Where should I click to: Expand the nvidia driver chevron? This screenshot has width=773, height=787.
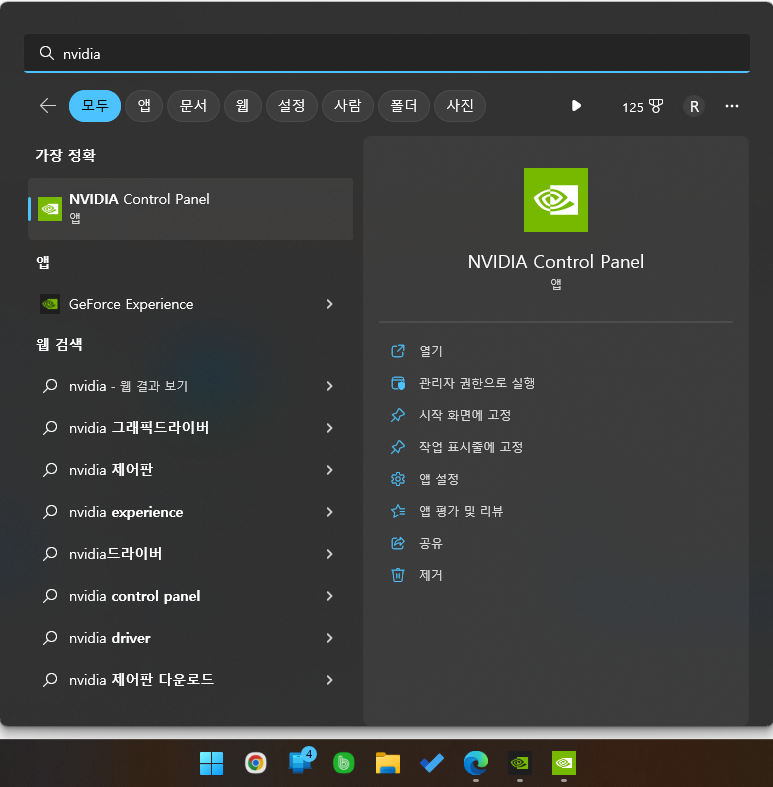click(x=329, y=638)
